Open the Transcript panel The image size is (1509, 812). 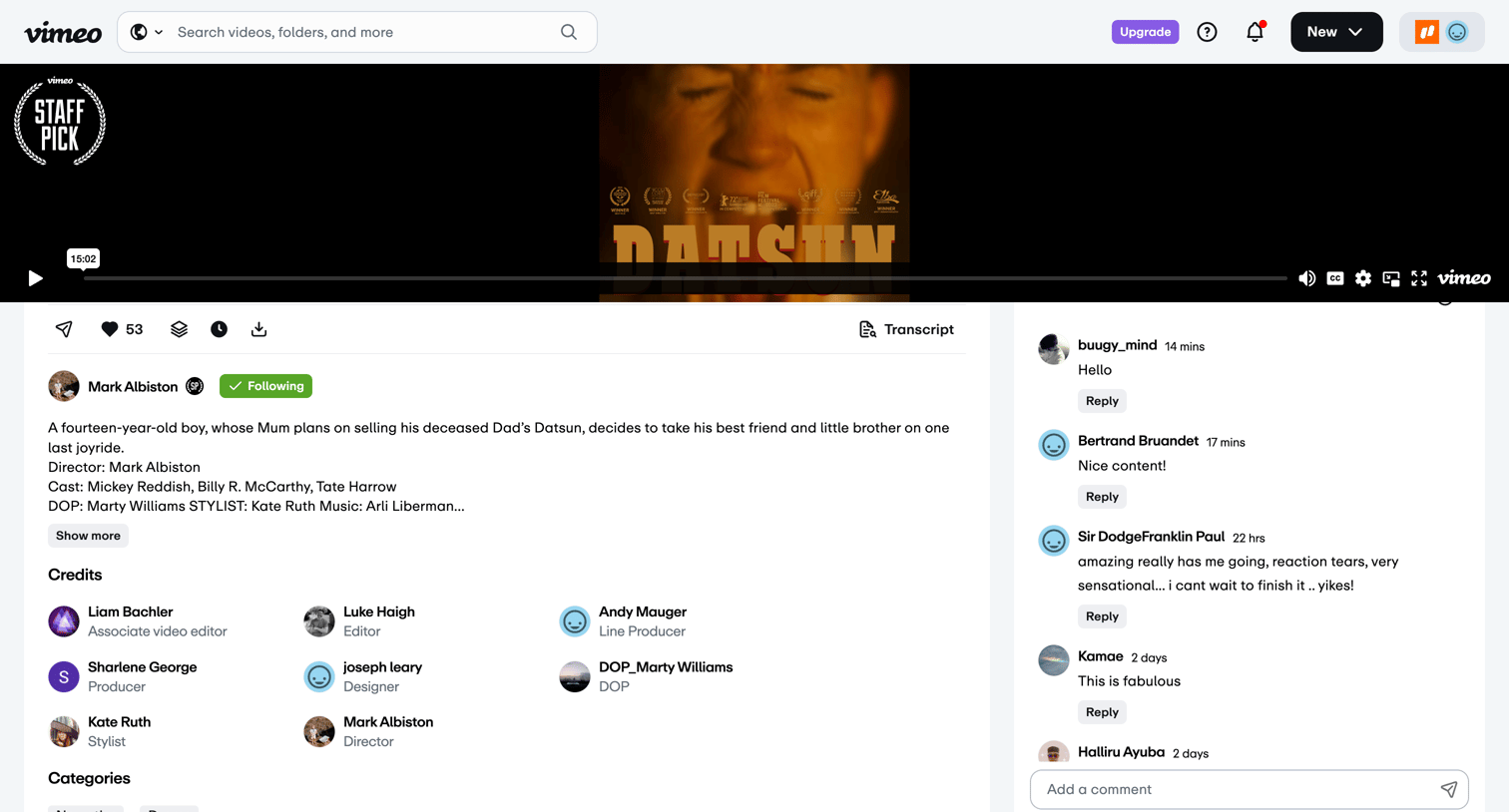(x=906, y=329)
